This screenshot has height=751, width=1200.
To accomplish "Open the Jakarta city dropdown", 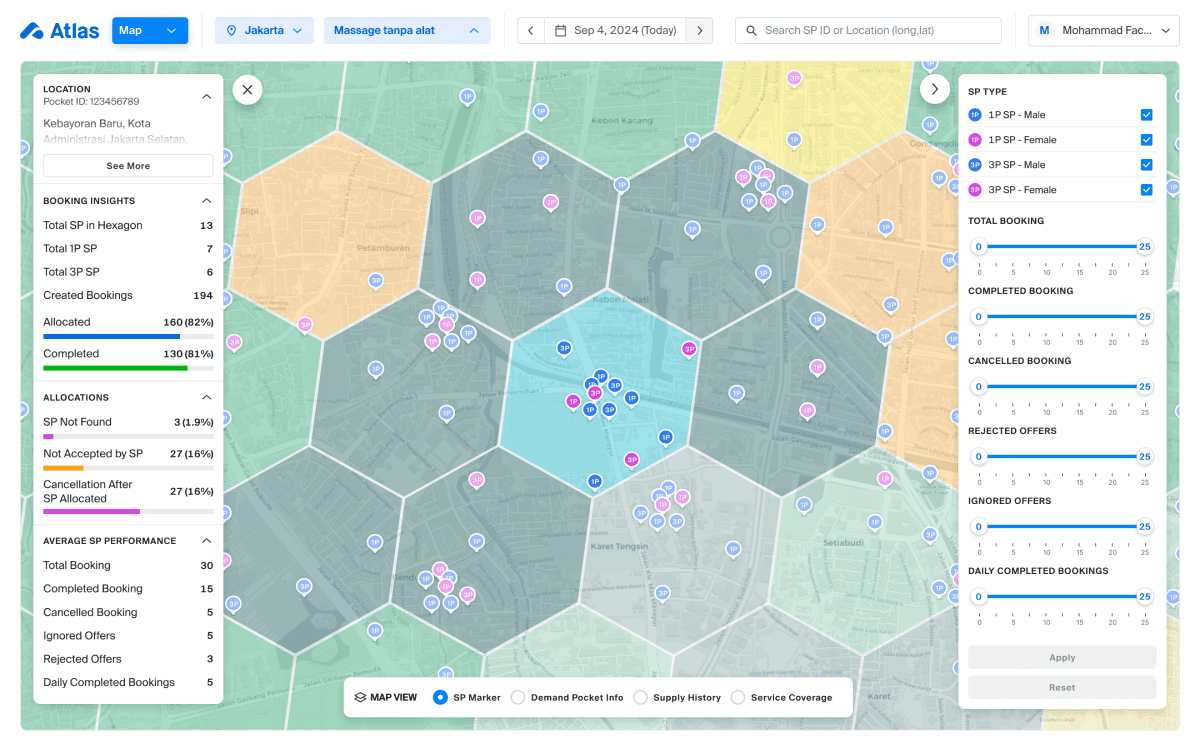I will point(264,31).
